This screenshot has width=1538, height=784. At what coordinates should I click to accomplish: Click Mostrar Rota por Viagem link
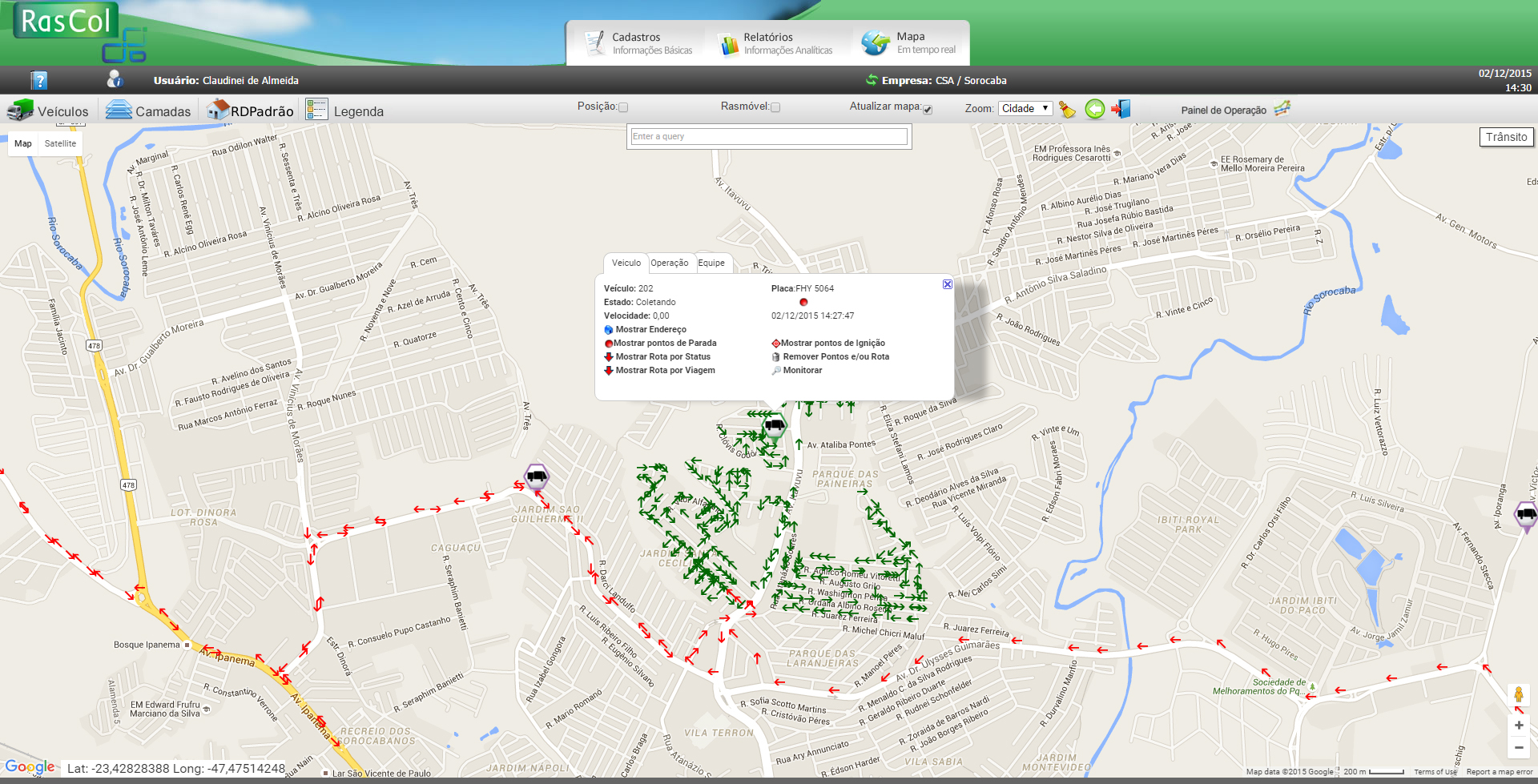(x=665, y=371)
